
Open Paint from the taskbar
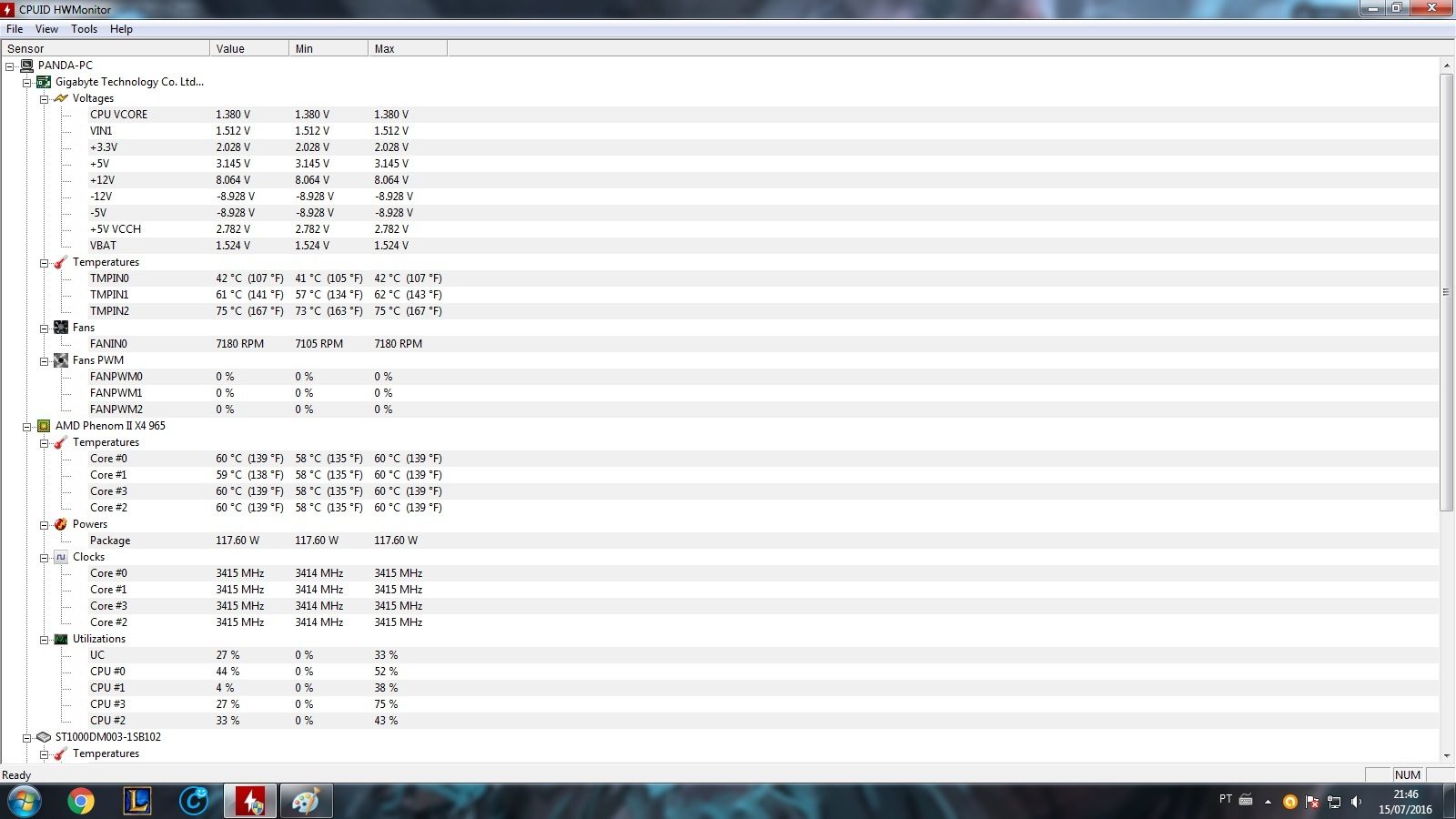(x=306, y=801)
